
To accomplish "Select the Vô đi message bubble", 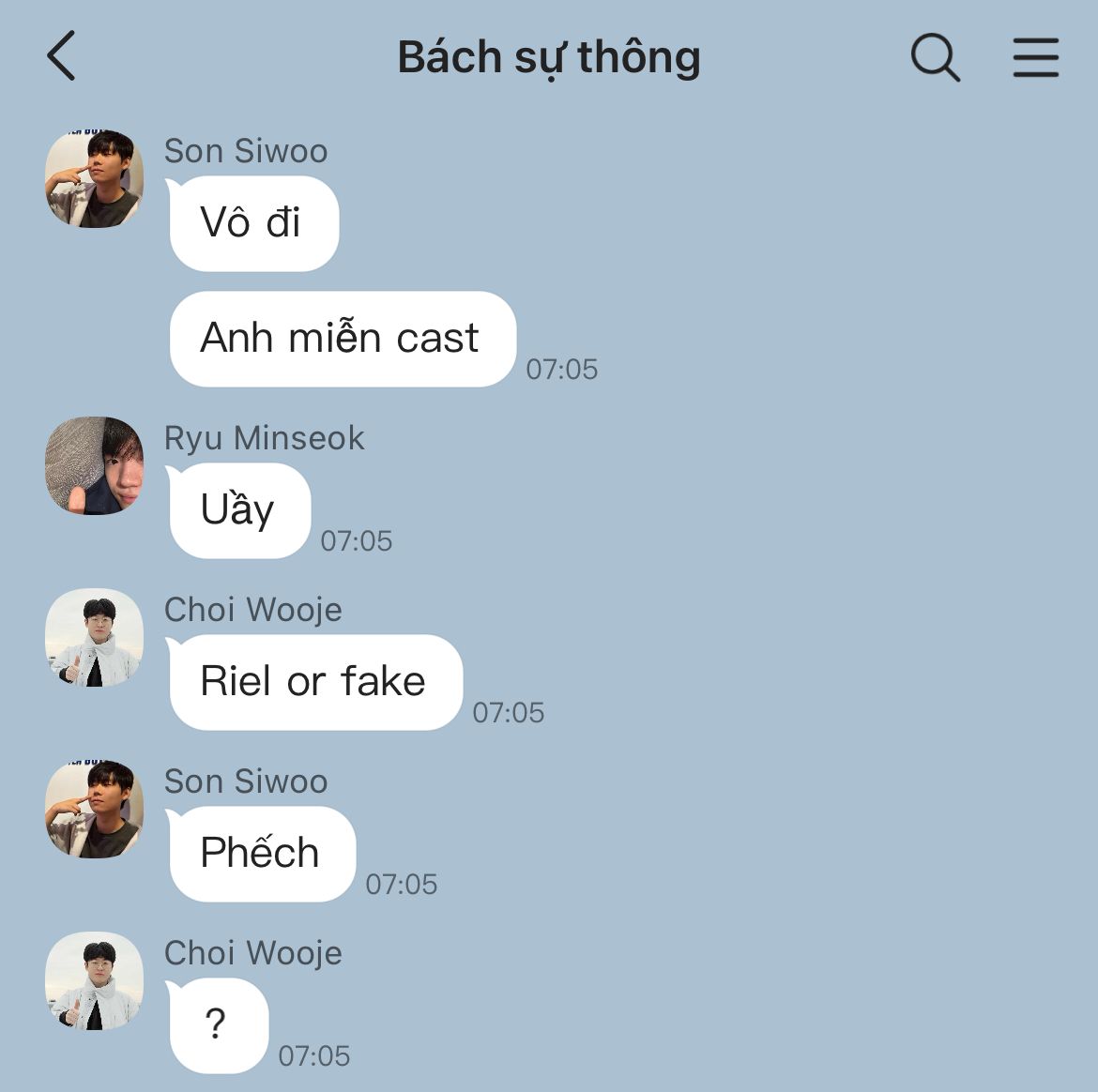I will click(x=253, y=223).
